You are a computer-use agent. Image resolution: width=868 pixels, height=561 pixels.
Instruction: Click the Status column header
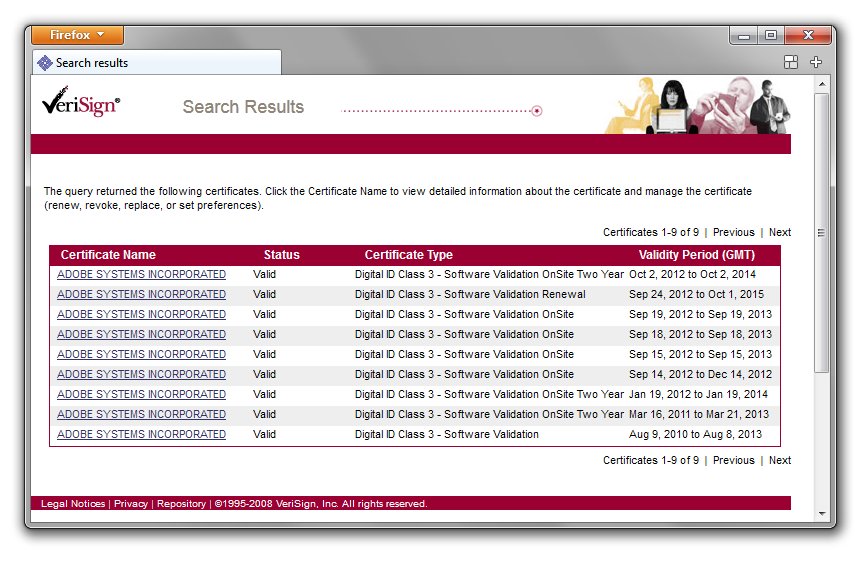click(x=281, y=255)
